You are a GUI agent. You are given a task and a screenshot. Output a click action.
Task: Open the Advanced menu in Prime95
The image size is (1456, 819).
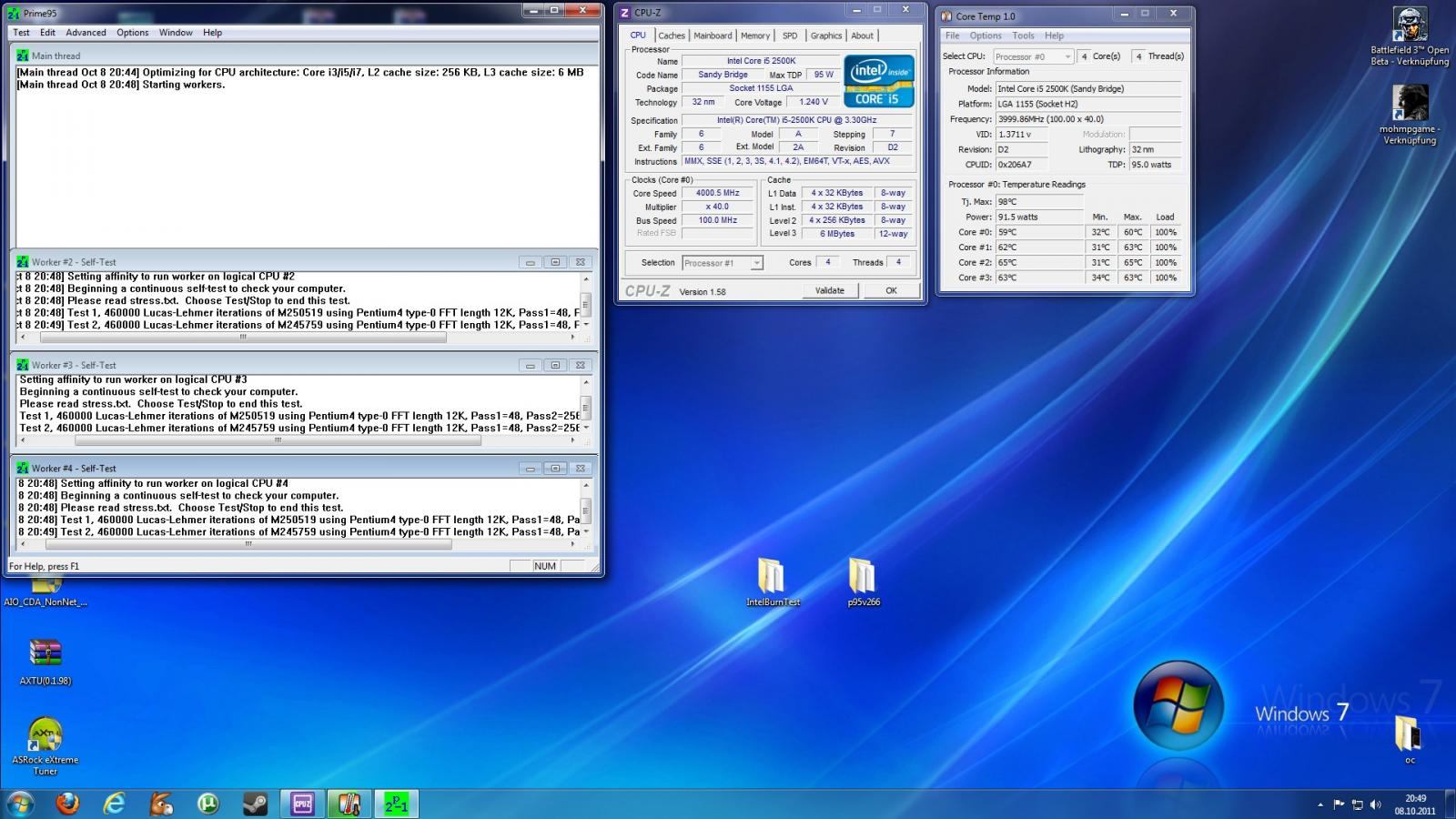(x=86, y=33)
